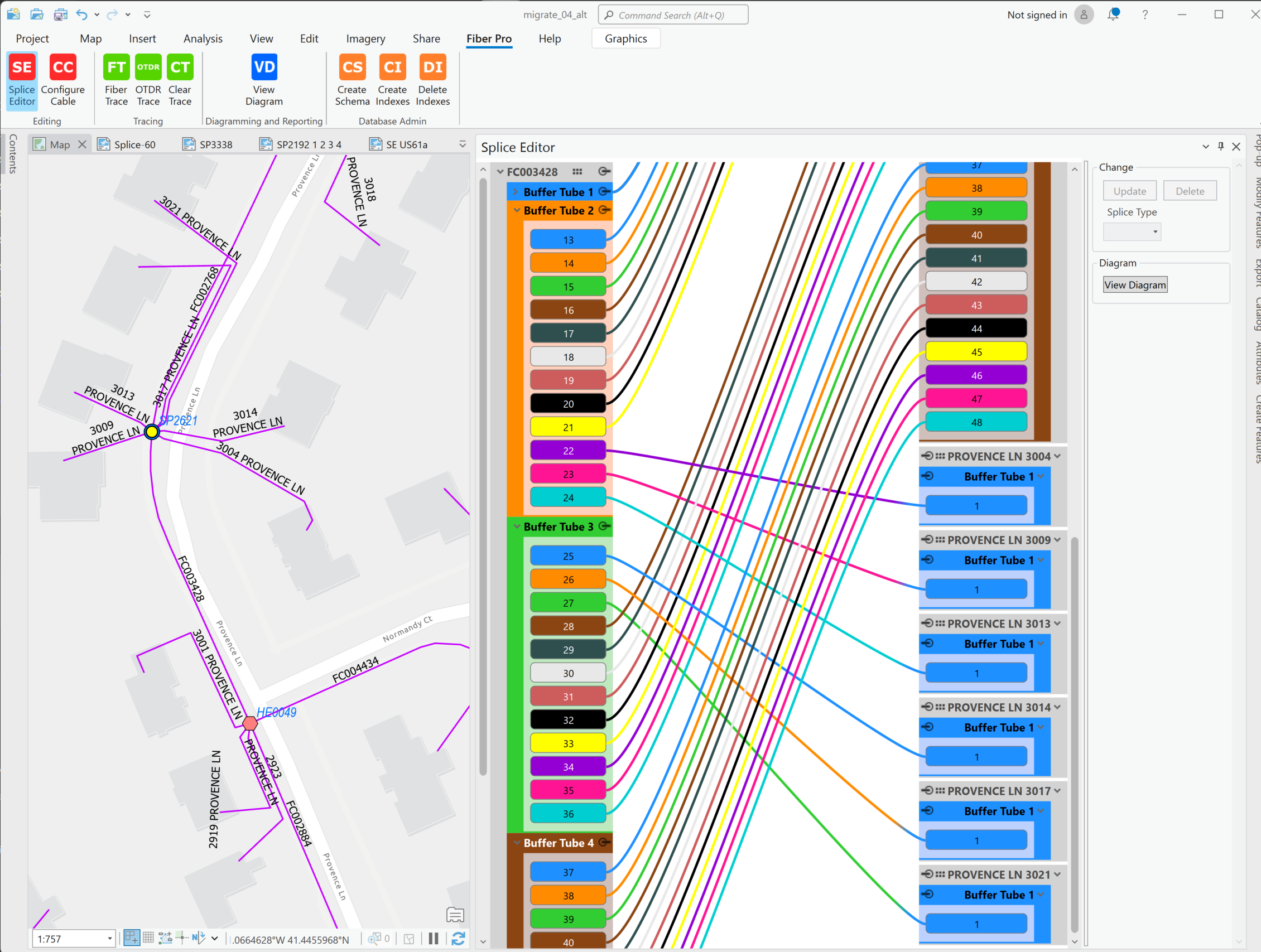1261x952 pixels.
Task: Clear Trace results
Action: [180, 81]
